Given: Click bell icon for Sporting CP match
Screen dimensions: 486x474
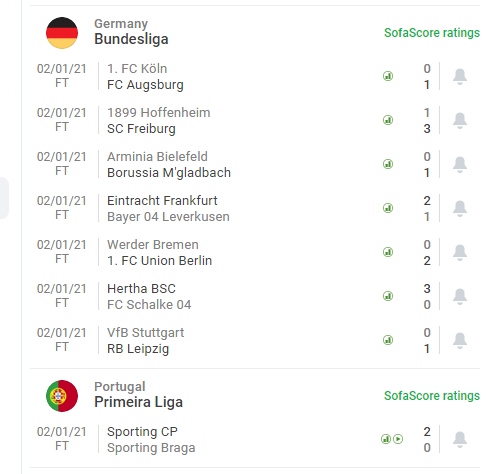Looking at the screenshot, I should click(460, 439).
